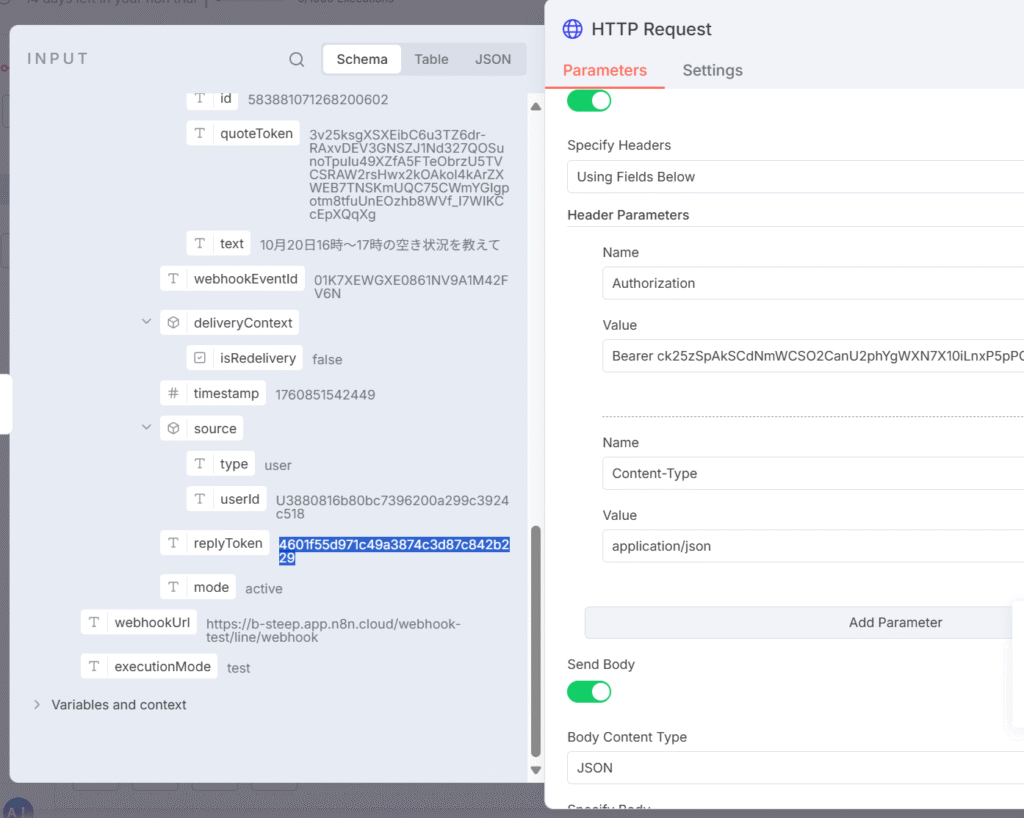Expand Variables and context section

click(37, 705)
